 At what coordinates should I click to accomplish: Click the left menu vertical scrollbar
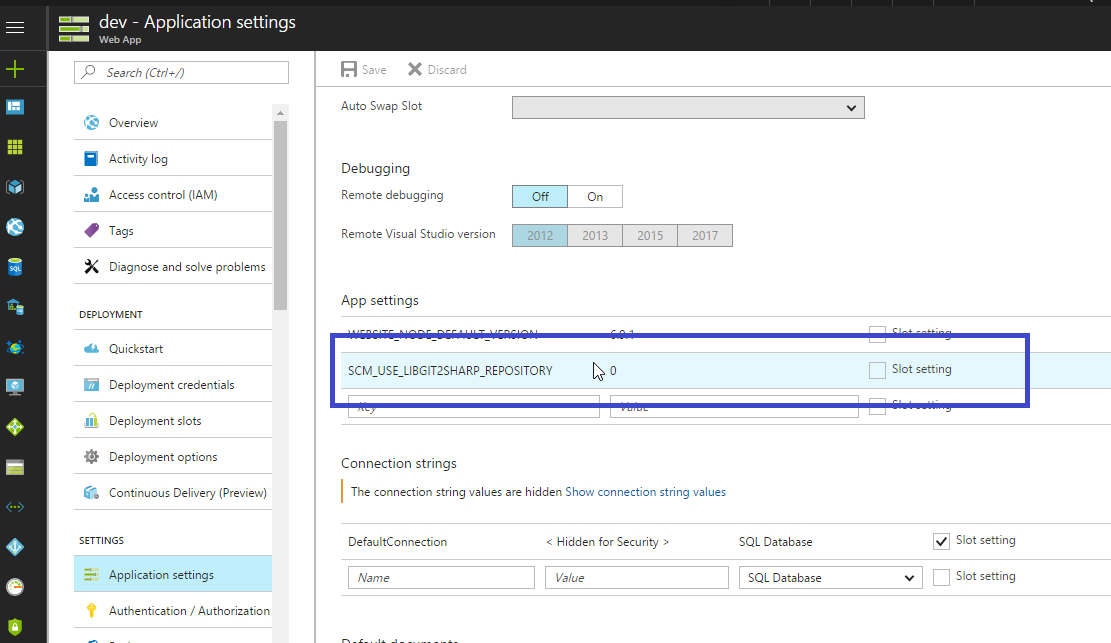[280, 210]
